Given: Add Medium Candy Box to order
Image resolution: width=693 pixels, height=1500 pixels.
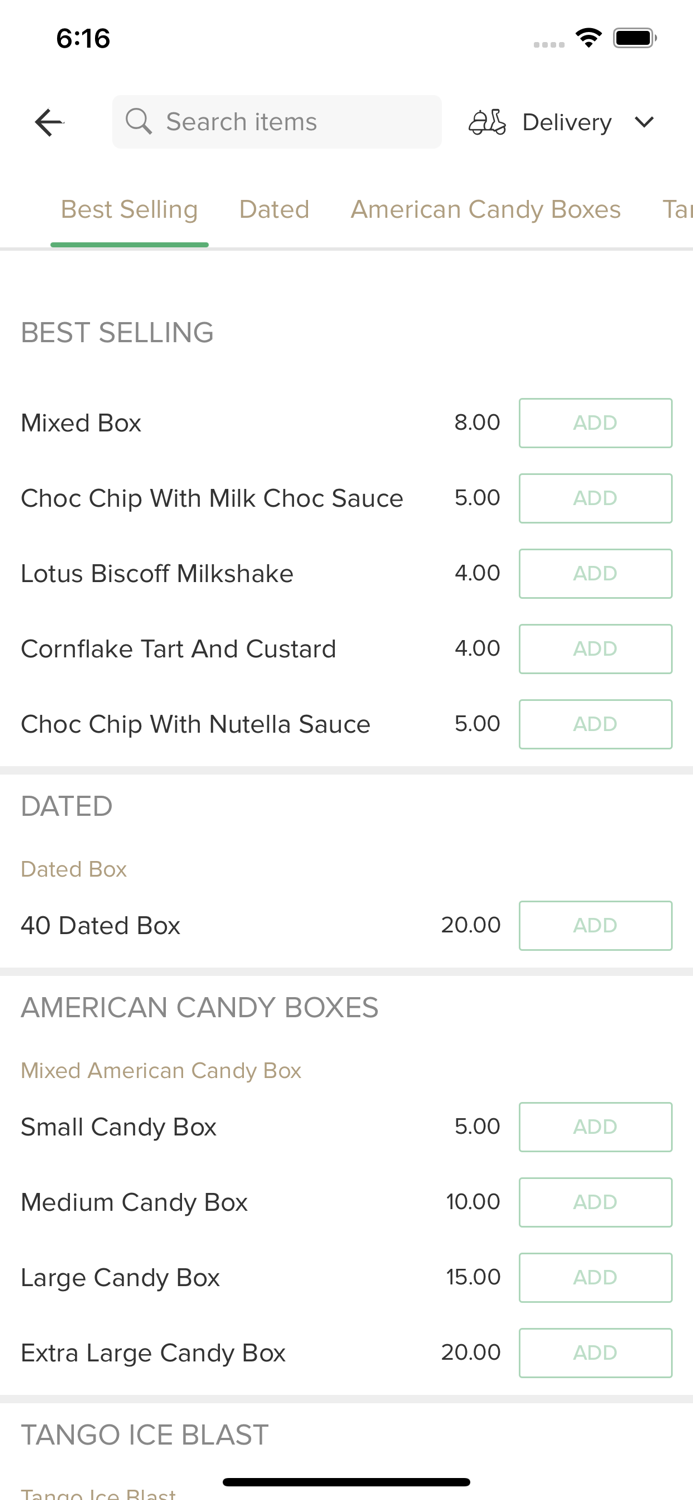Looking at the screenshot, I should pyautogui.click(x=595, y=1202).
